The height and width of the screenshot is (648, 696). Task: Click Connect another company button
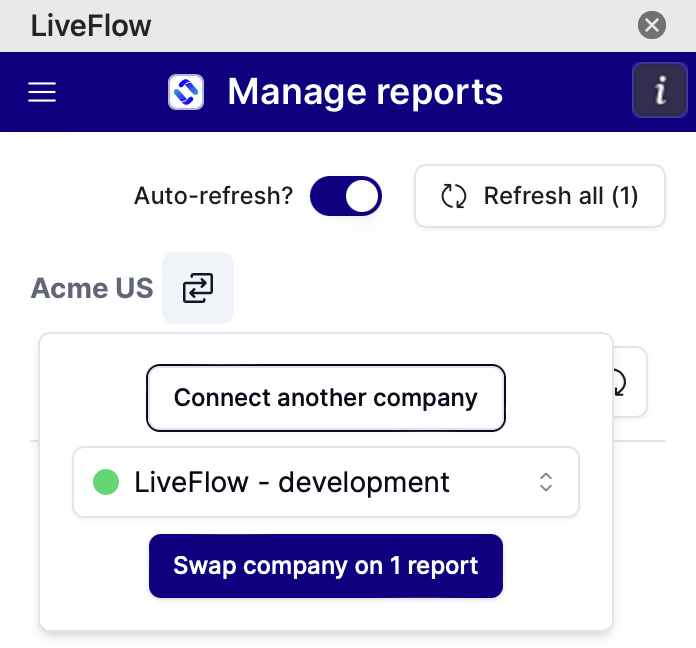pos(326,398)
